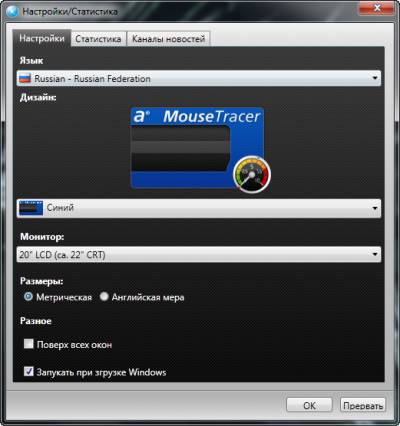Select the Метрическая radio button
This screenshot has width=400, height=426.
(29, 296)
